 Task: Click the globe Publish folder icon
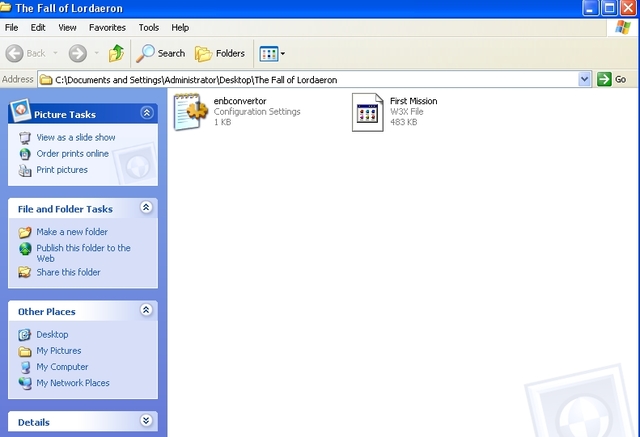point(25,248)
